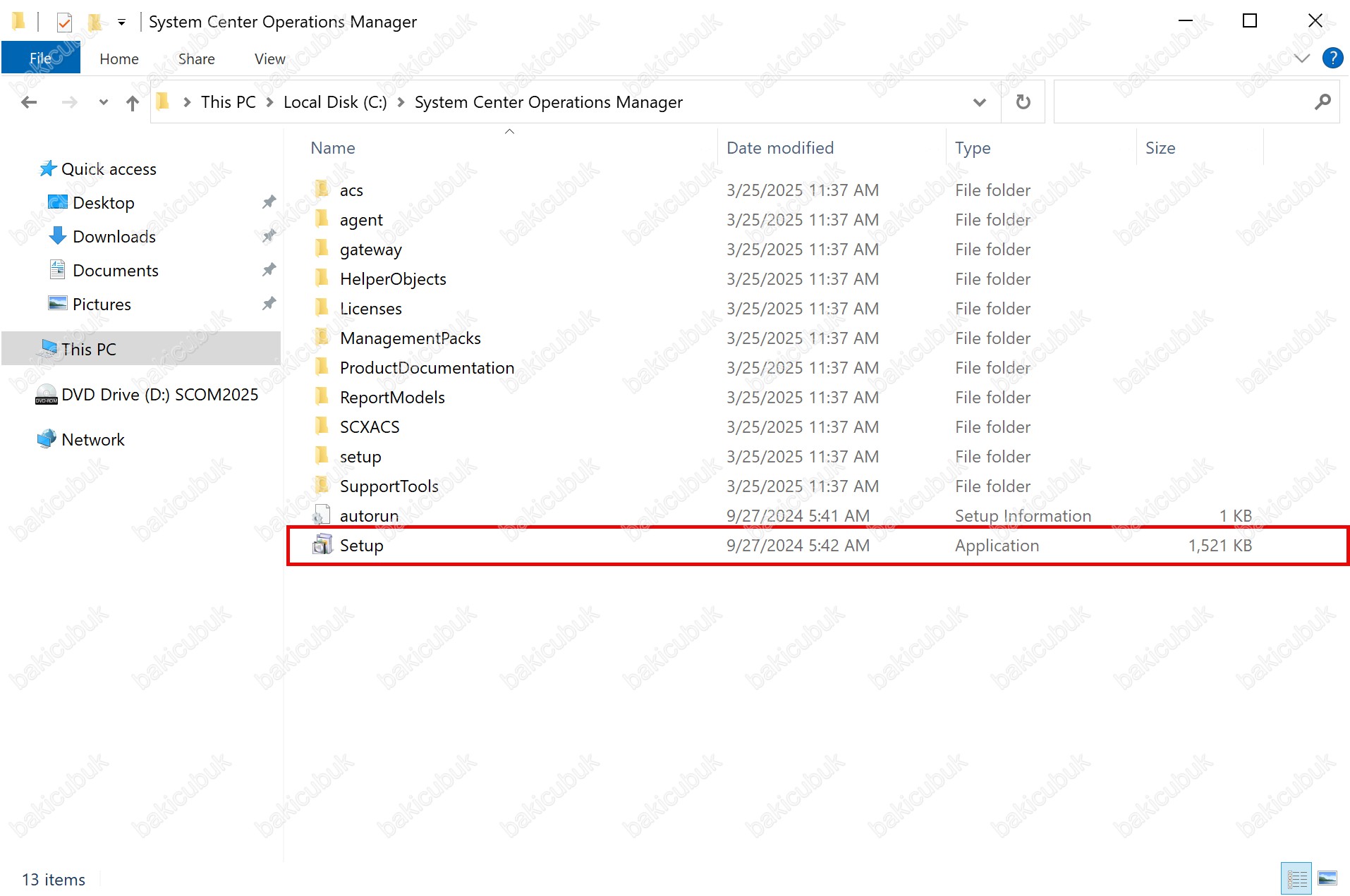Select the ManagementPacks folder icon
Screen dimensions: 1350x896
click(x=322, y=337)
